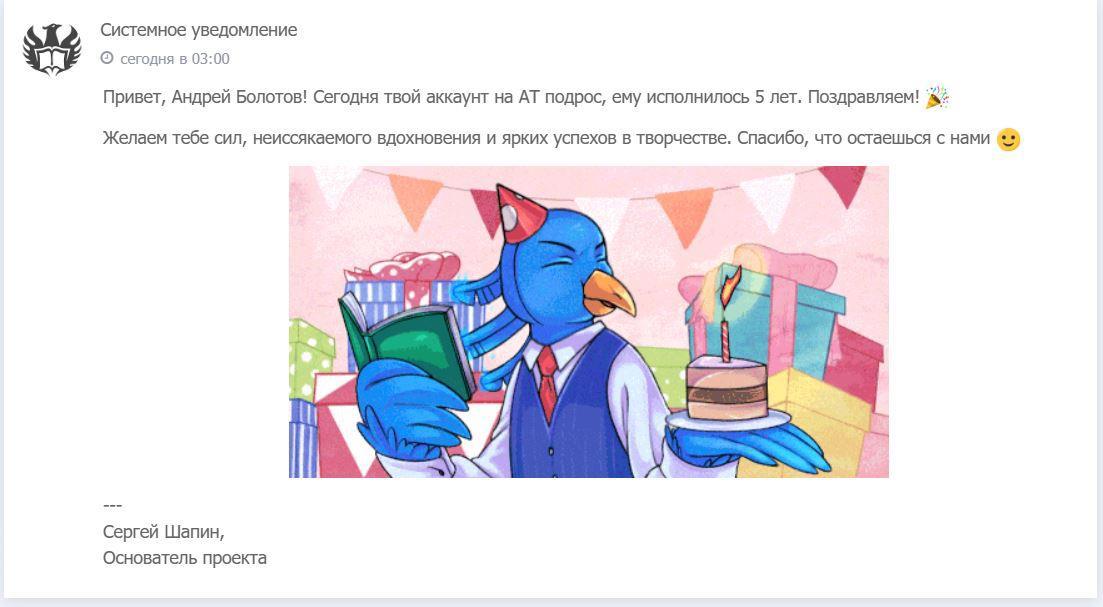Click the Основатель проекта signature line
Viewport: 1103px width, 607px height.
tap(184, 558)
